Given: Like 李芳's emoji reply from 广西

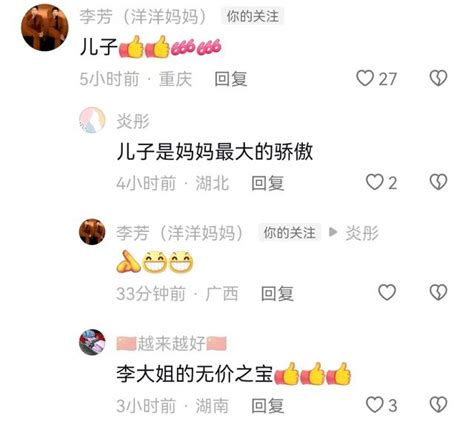Looking at the screenshot, I should tap(387, 293).
